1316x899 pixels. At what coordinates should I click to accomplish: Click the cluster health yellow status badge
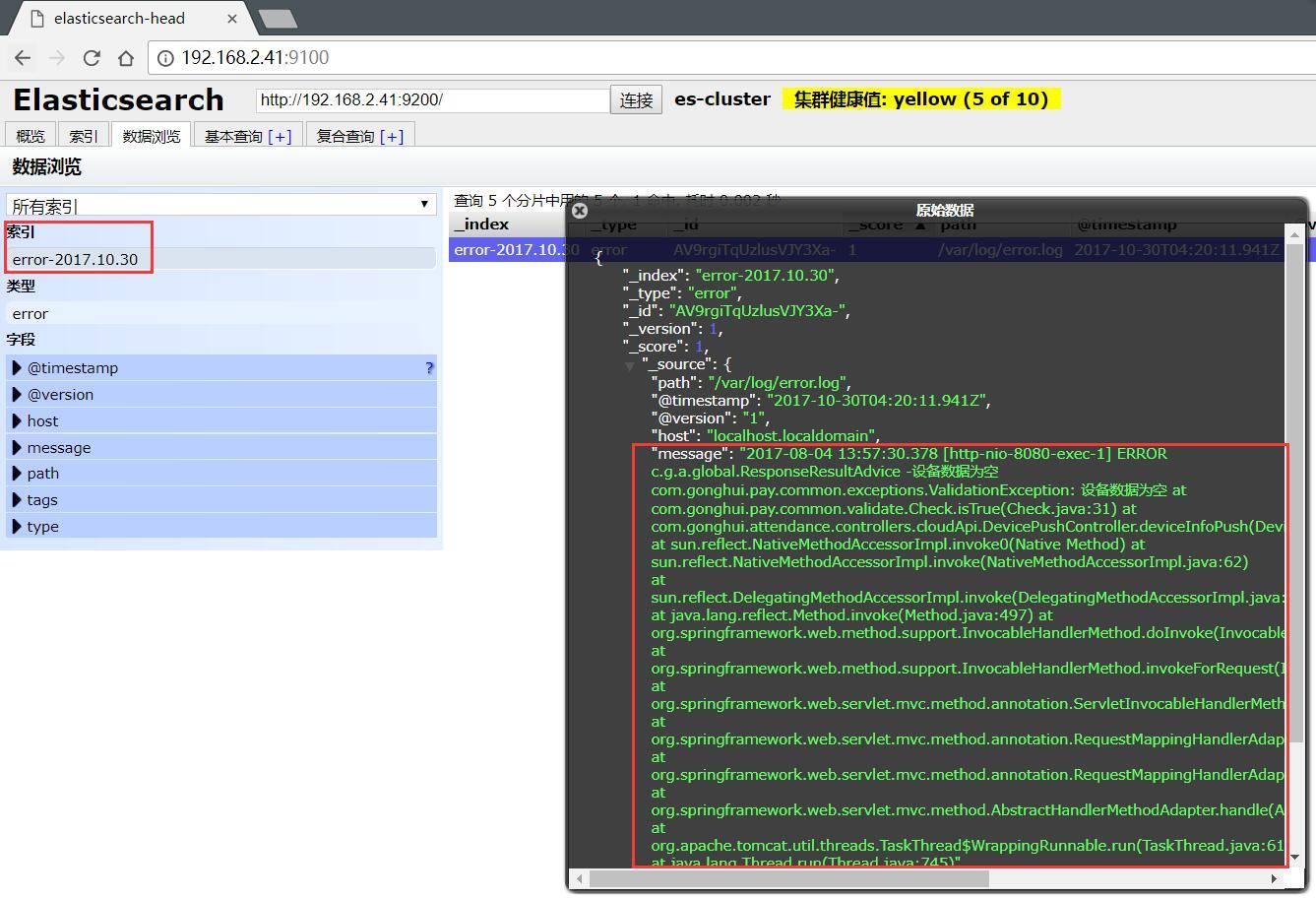click(x=921, y=99)
